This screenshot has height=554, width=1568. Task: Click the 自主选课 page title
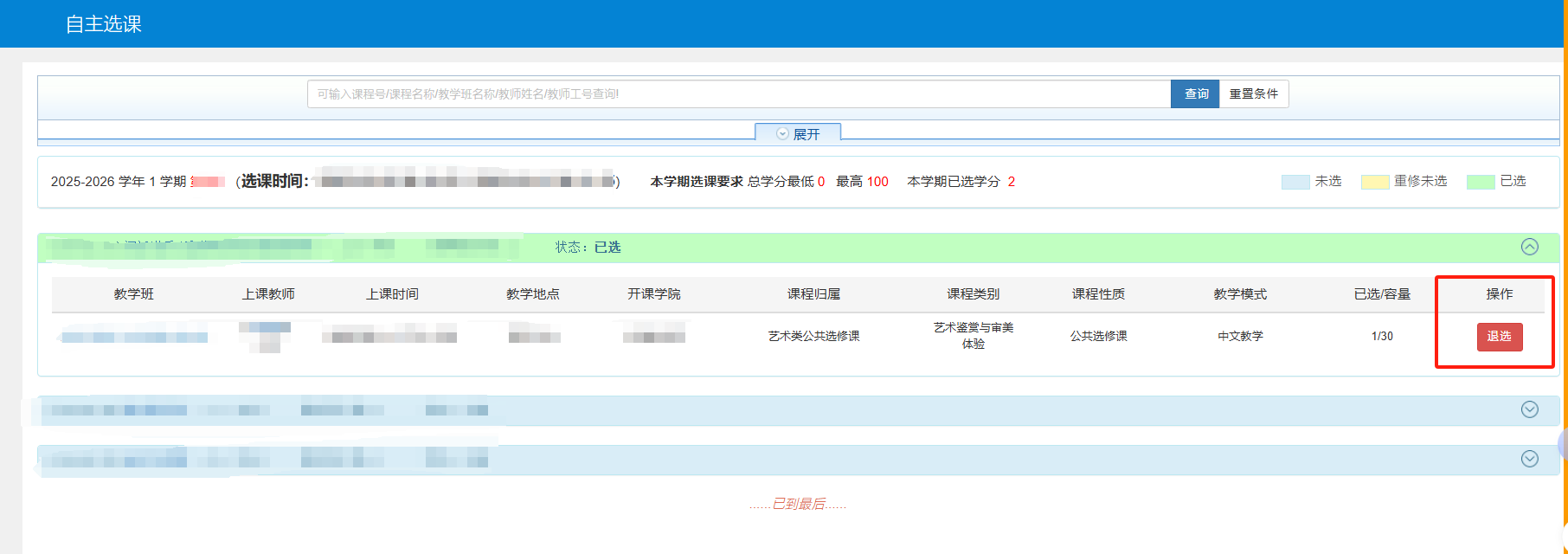click(104, 24)
